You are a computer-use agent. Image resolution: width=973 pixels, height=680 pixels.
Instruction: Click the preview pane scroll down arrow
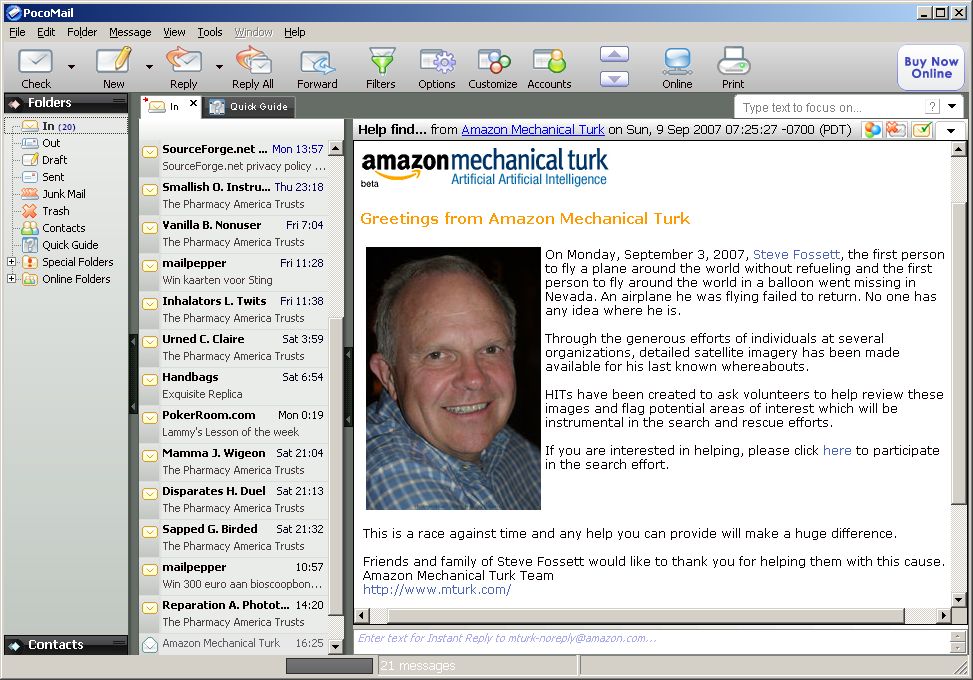(x=958, y=600)
